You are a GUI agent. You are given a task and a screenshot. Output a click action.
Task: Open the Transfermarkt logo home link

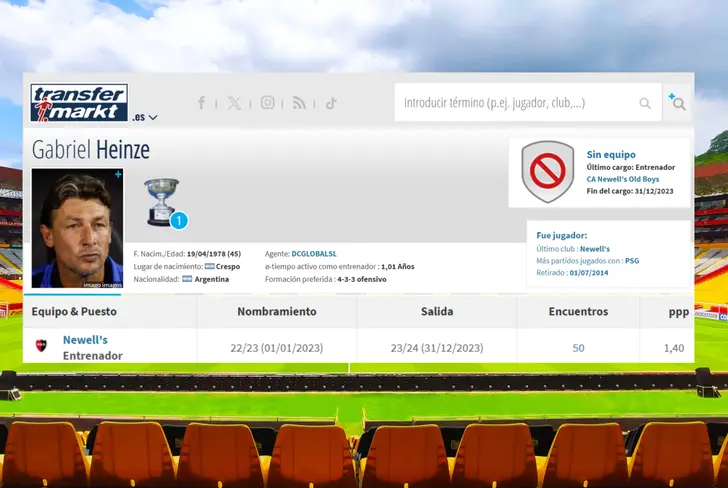point(79,103)
